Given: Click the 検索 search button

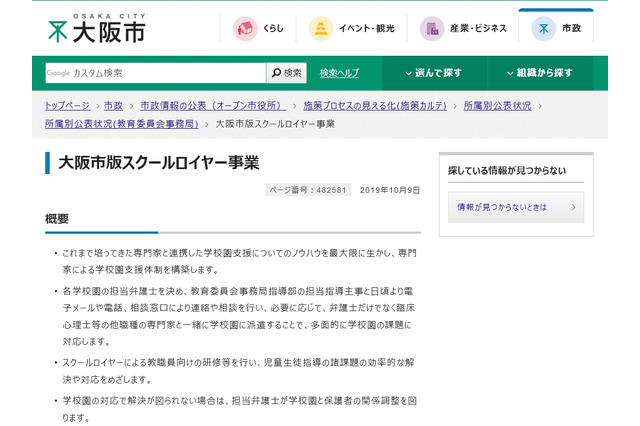Looking at the screenshot, I should pos(287,73).
